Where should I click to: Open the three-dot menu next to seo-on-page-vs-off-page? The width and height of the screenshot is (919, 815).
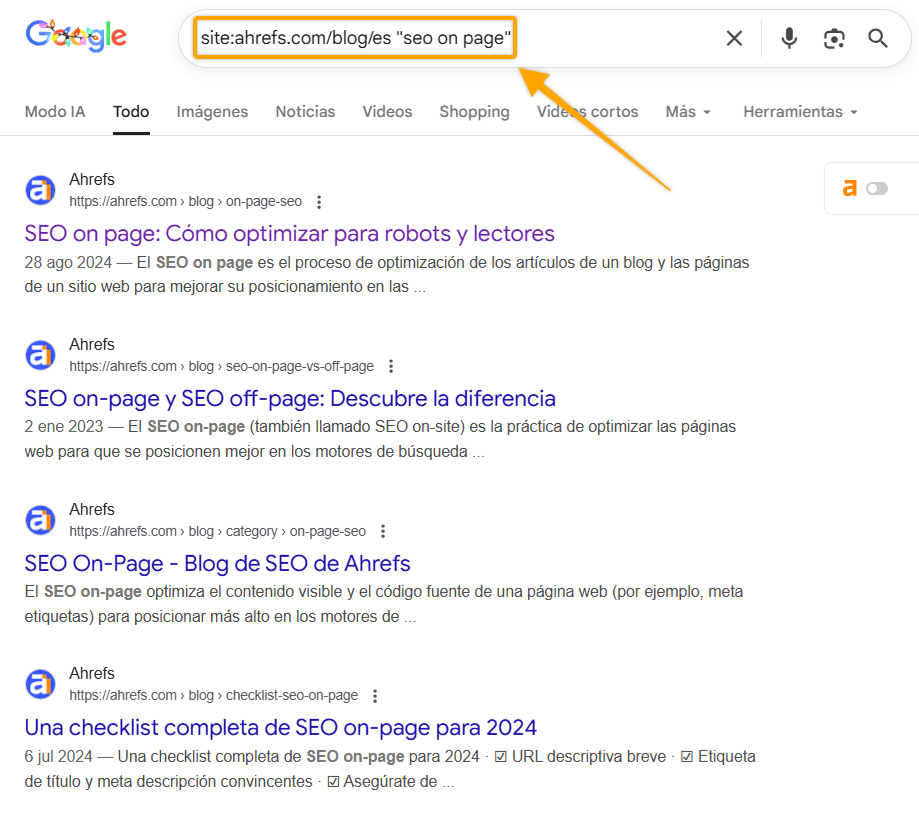click(x=390, y=366)
